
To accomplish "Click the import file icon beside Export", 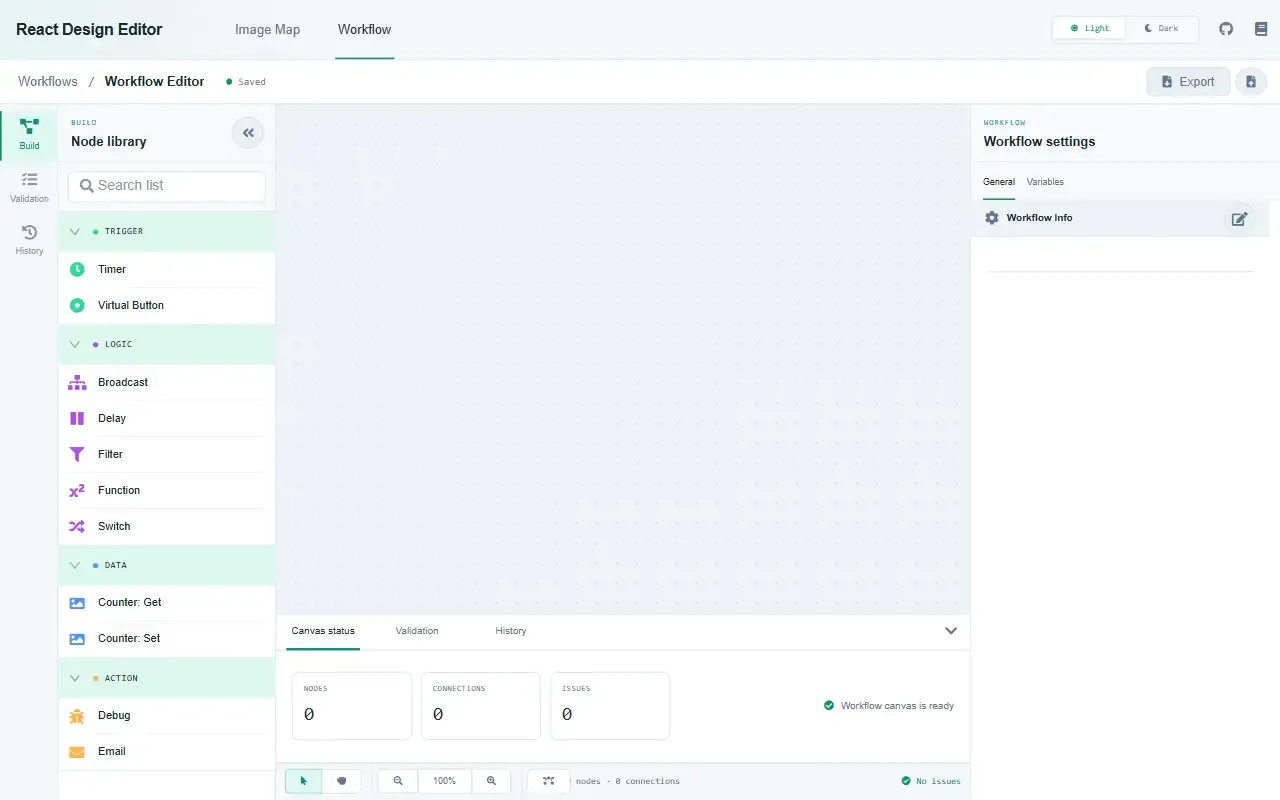I will pyautogui.click(x=1251, y=82).
